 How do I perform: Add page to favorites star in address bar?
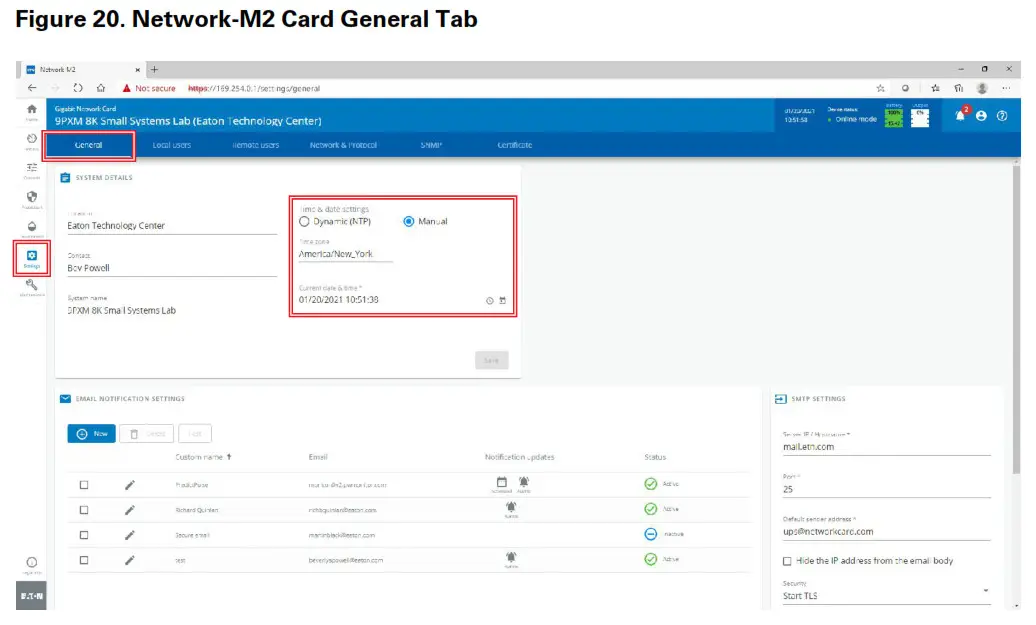point(881,88)
